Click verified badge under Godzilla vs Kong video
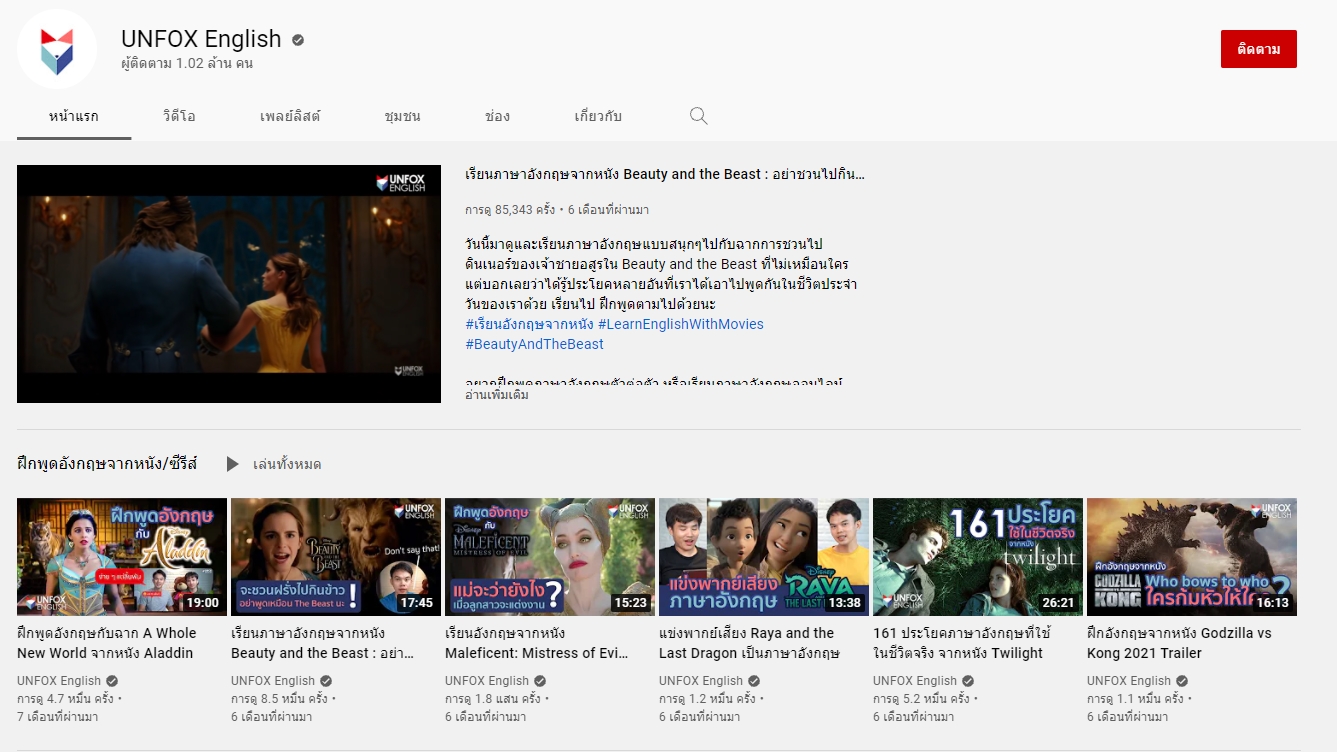This screenshot has height=752, width=1337. (1183, 681)
